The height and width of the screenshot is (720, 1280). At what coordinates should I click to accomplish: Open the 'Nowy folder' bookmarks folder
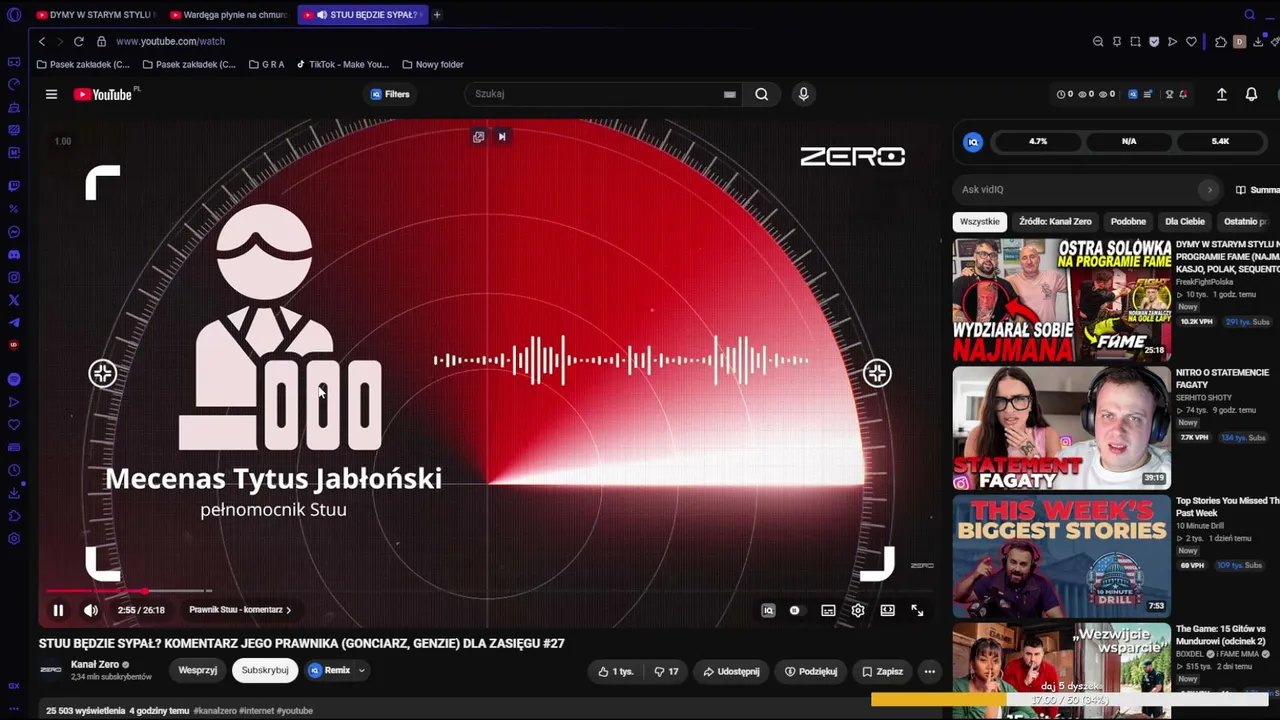[x=432, y=64]
